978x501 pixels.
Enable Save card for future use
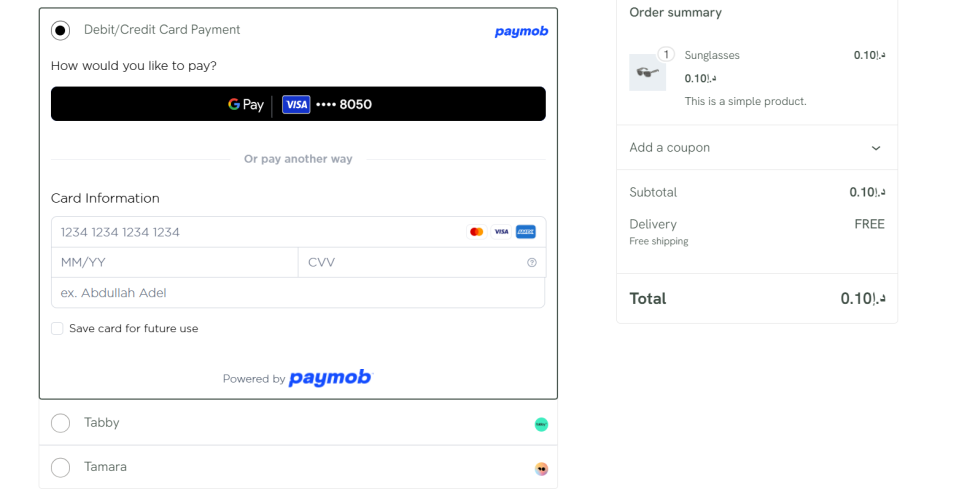pyautogui.click(x=57, y=329)
